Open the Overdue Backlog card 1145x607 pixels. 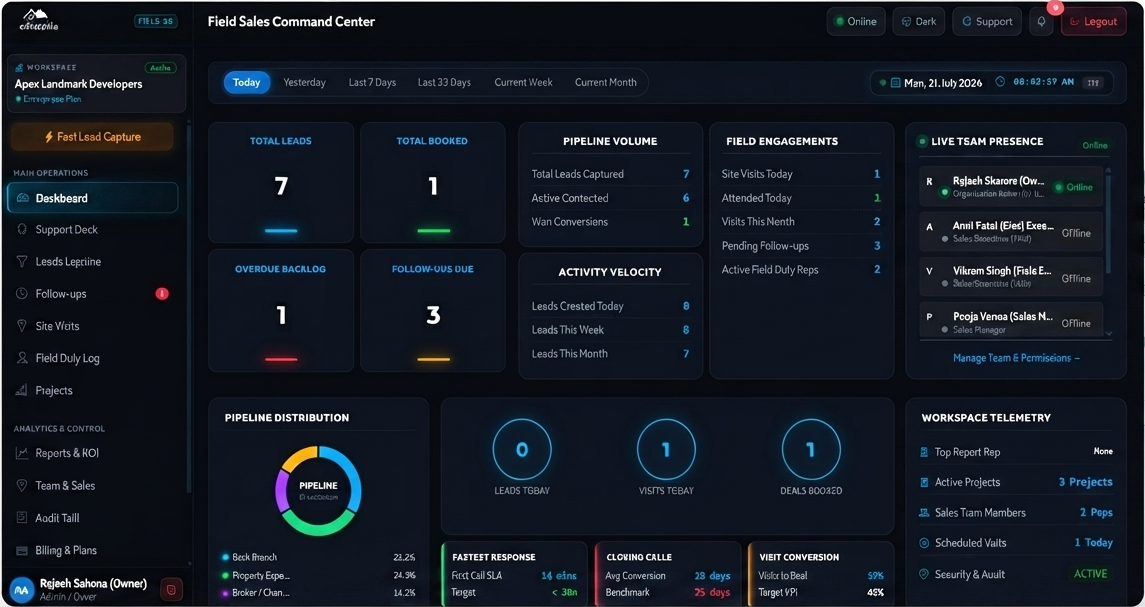click(281, 311)
